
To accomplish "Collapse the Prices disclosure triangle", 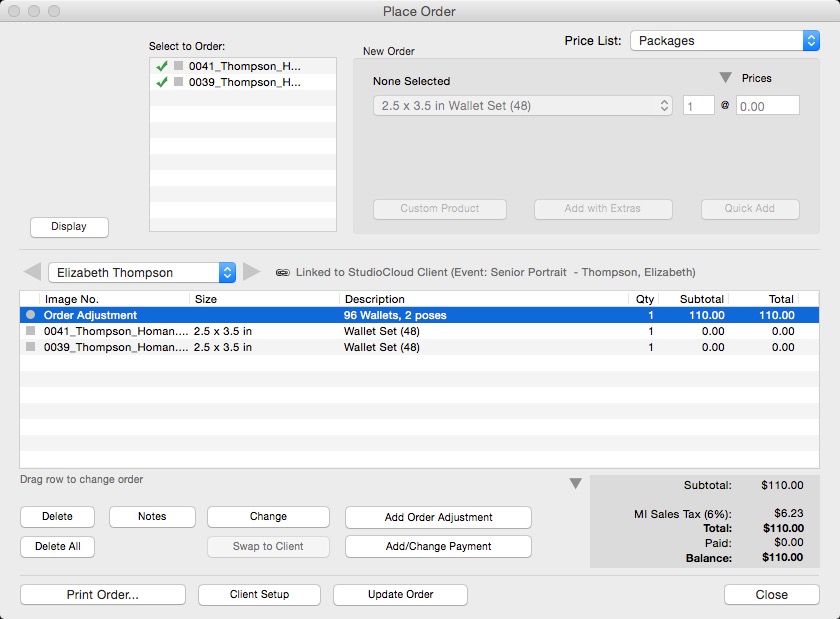I will click(x=726, y=78).
